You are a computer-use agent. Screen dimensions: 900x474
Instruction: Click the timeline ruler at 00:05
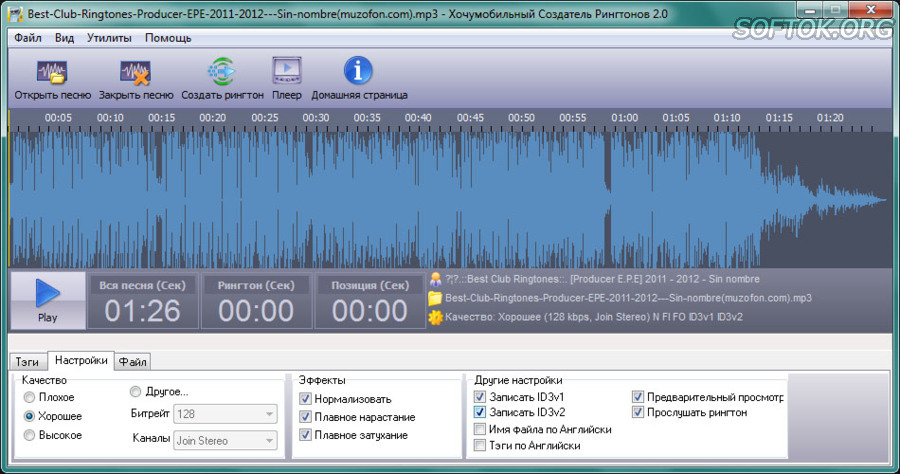pos(58,118)
